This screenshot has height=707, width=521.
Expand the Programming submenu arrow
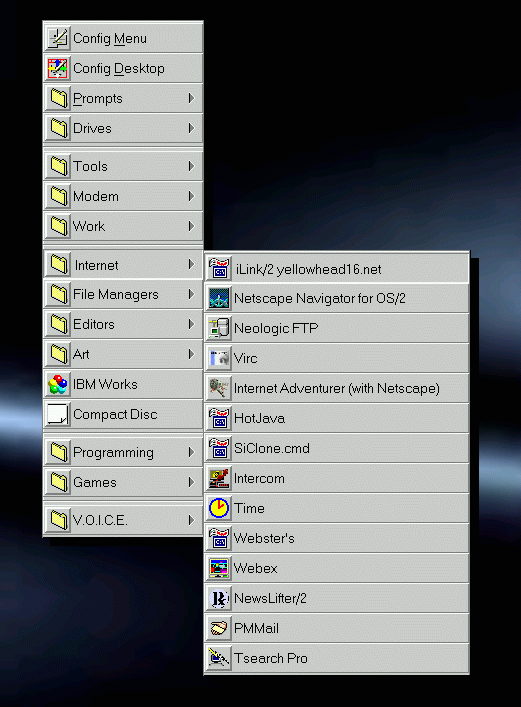coord(191,452)
